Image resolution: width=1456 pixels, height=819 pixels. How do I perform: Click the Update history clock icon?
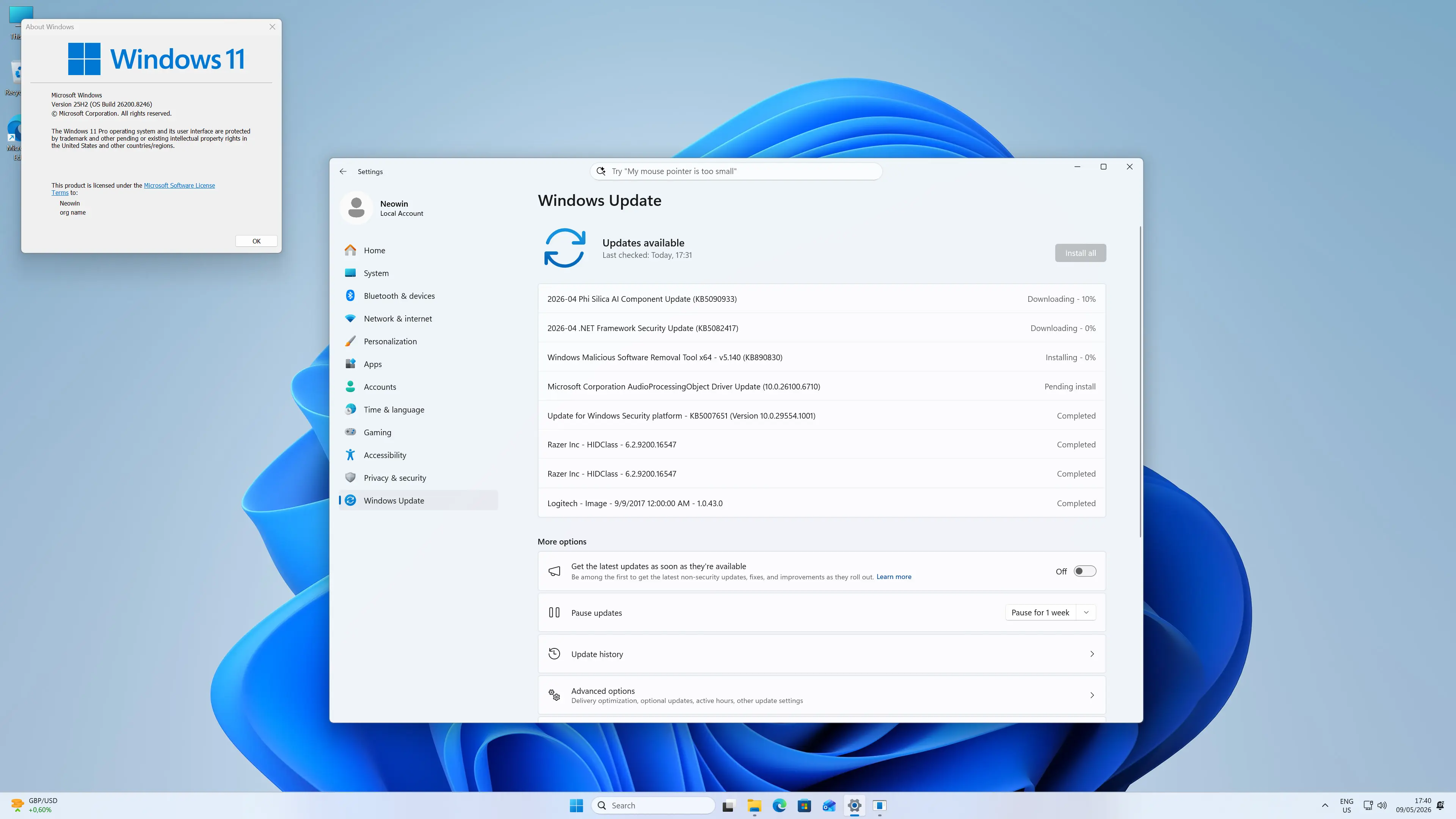pyautogui.click(x=554, y=654)
